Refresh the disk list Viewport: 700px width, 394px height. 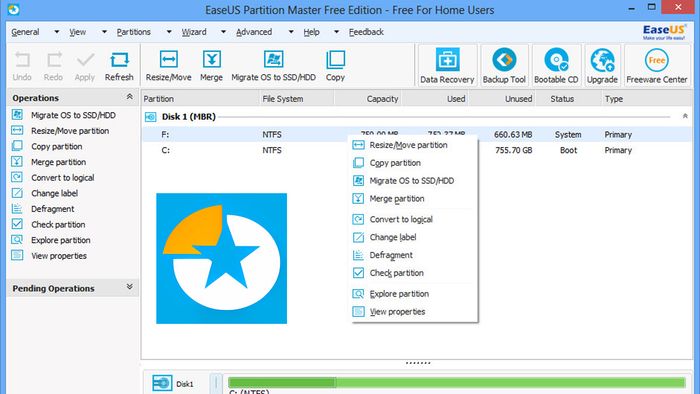click(x=119, y=66)
